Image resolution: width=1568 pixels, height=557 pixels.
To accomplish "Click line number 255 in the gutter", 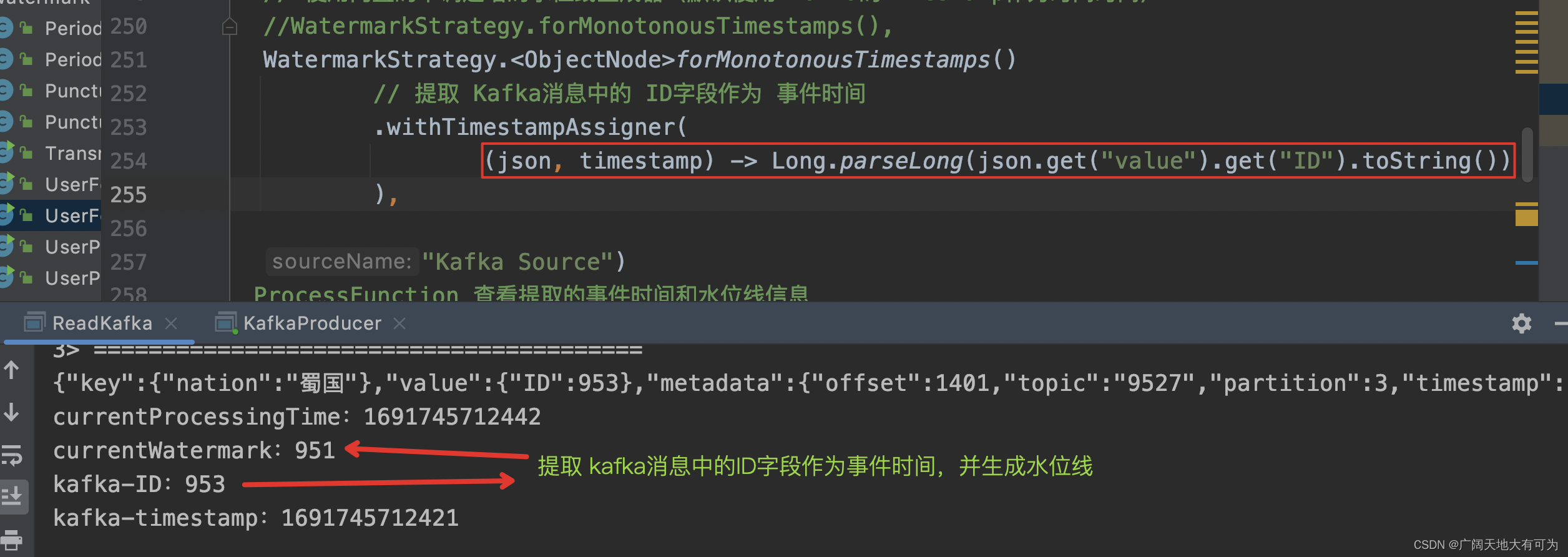I will (x=129, y=195).
